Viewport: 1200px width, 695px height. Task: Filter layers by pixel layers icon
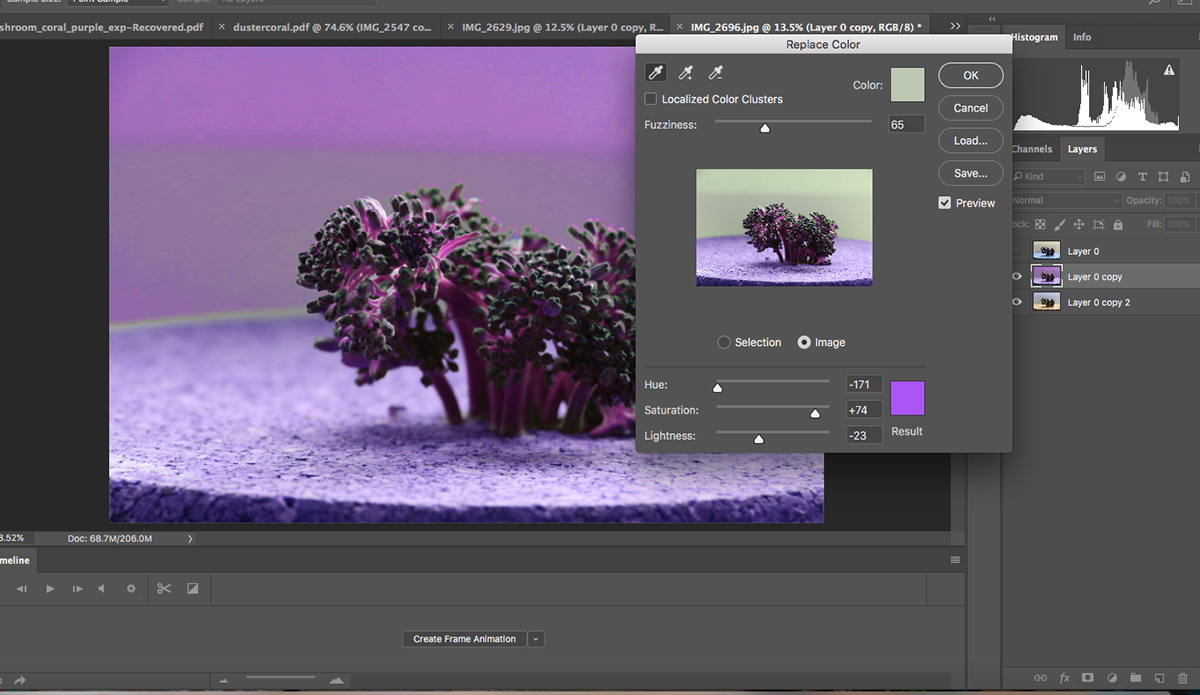tap(1100, 176)
